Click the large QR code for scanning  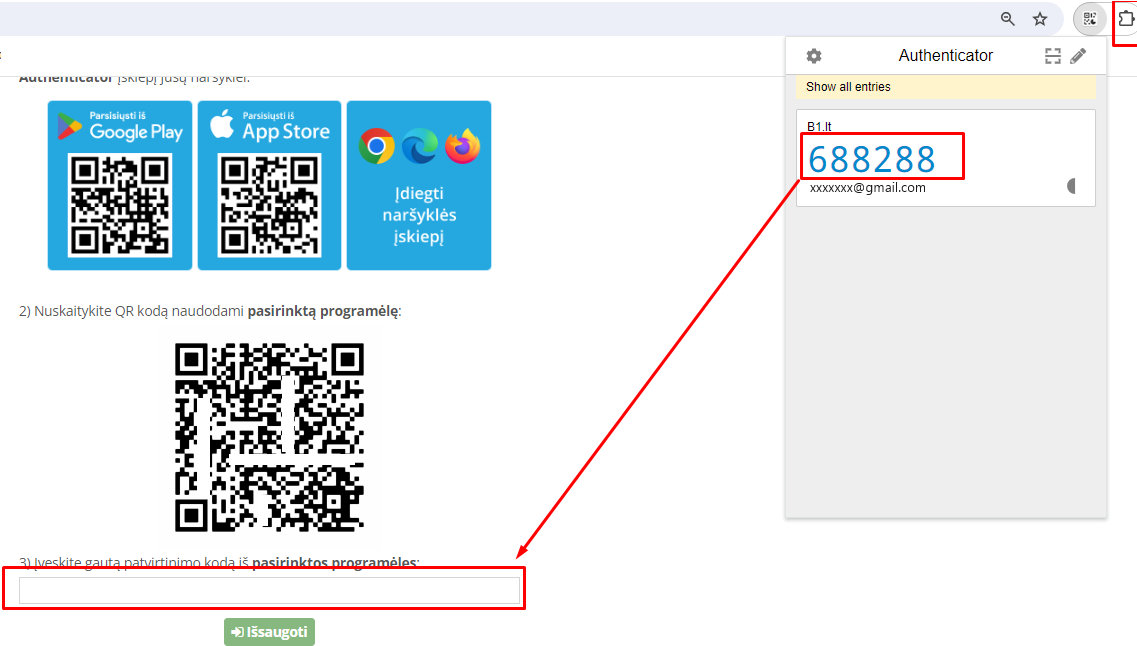(x=269, y=437)
